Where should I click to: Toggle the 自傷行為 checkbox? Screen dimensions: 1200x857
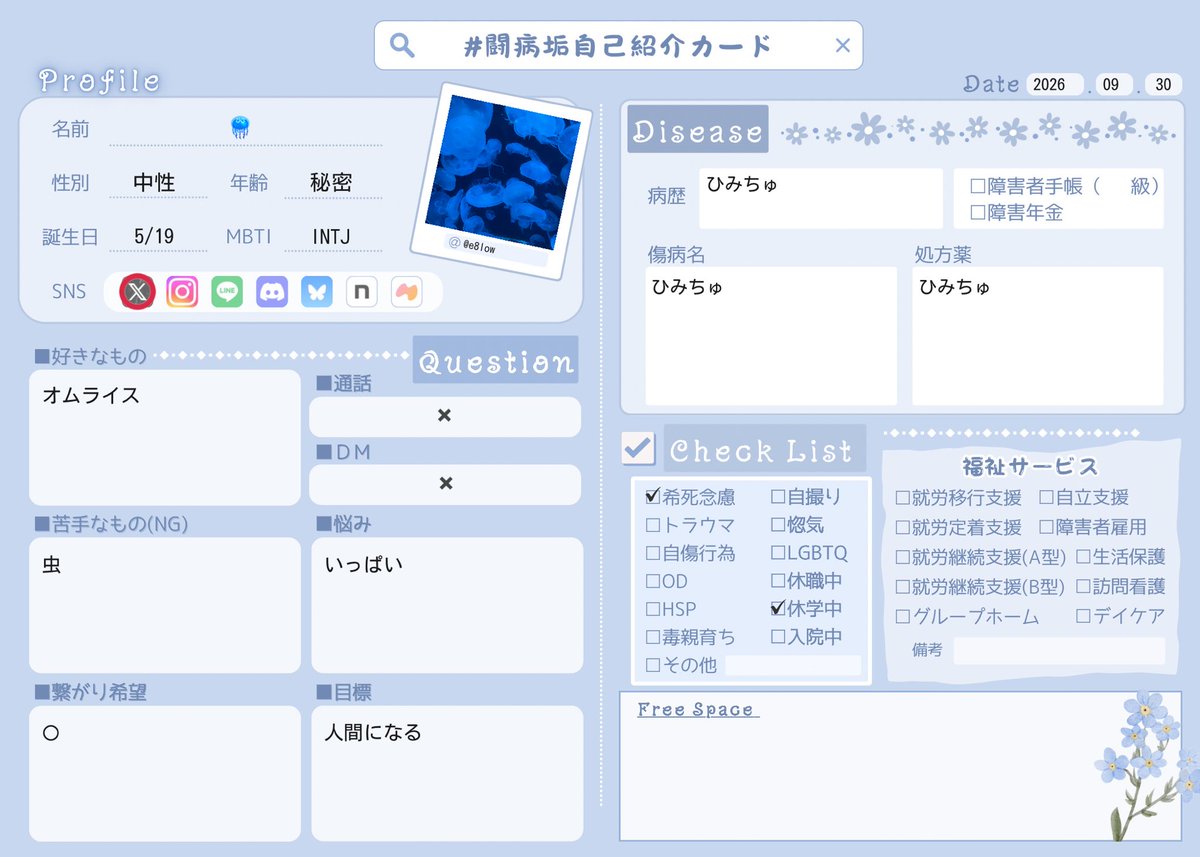(x=653, y=552)
